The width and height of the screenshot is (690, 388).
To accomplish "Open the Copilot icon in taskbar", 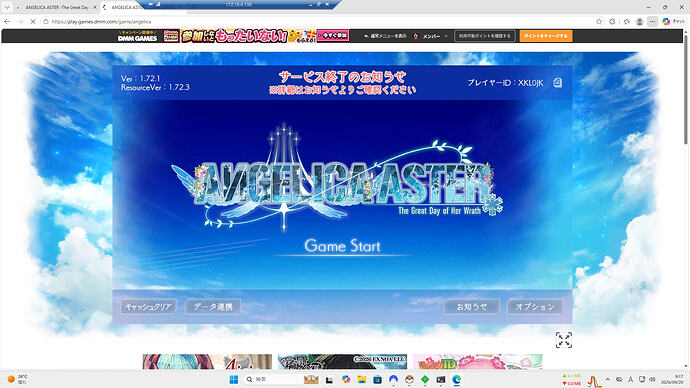I will 346,379.
